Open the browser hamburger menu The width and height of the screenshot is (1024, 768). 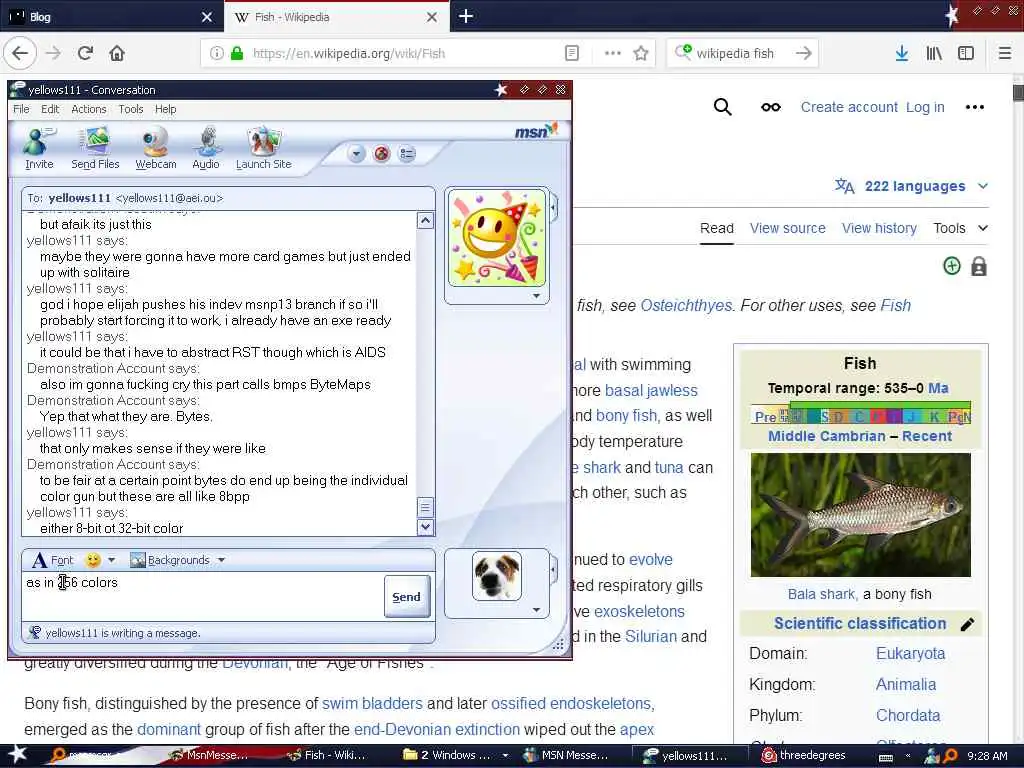click(1005, 53)
